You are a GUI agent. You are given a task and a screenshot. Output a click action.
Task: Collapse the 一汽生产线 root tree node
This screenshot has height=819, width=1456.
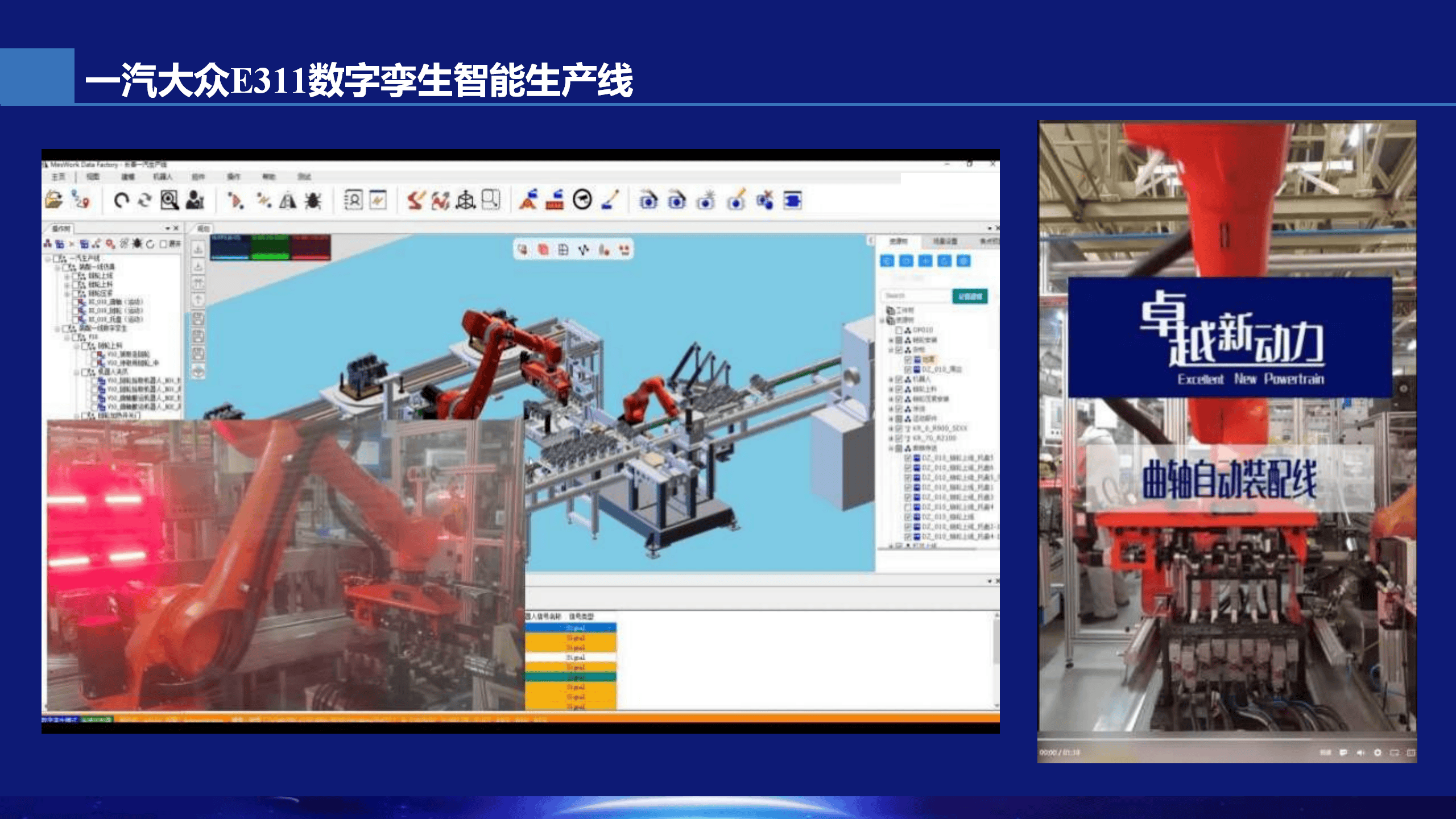pyautogui.click(x=48, y=259)
